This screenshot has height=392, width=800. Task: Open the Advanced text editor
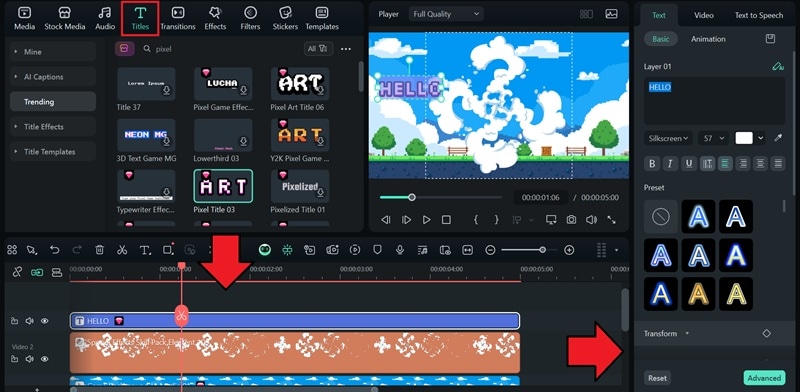(764, 378)
